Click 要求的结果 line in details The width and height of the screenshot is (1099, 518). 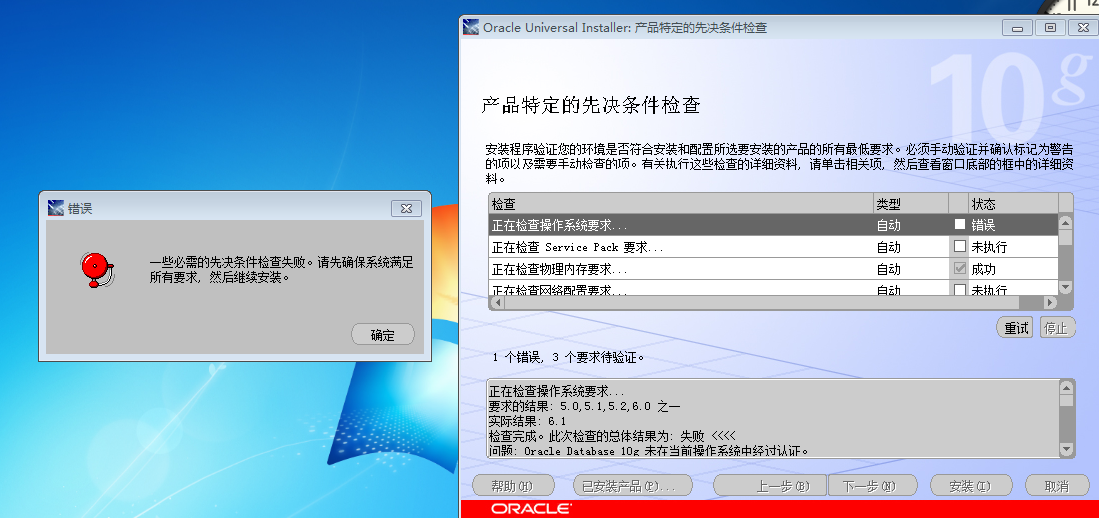click(584, 407)
